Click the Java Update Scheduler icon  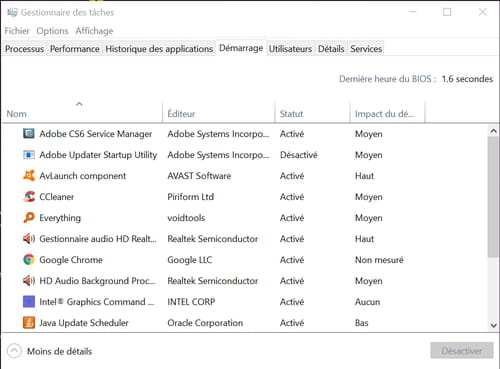tap(29, 323)
